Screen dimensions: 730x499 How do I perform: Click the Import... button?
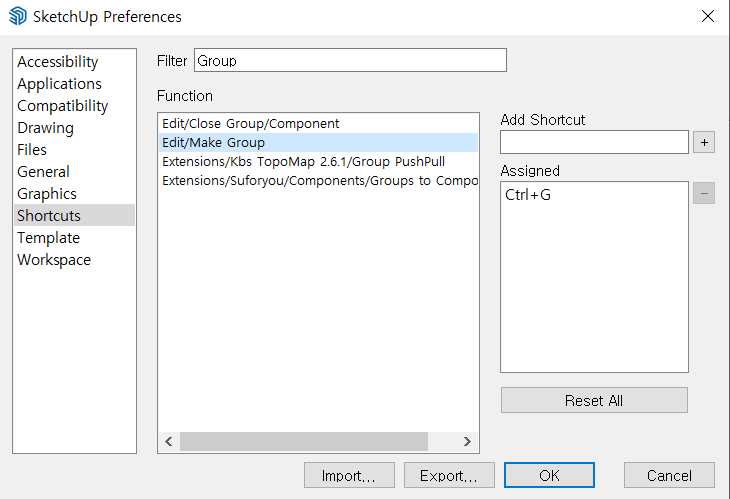[x=349, y=475]
